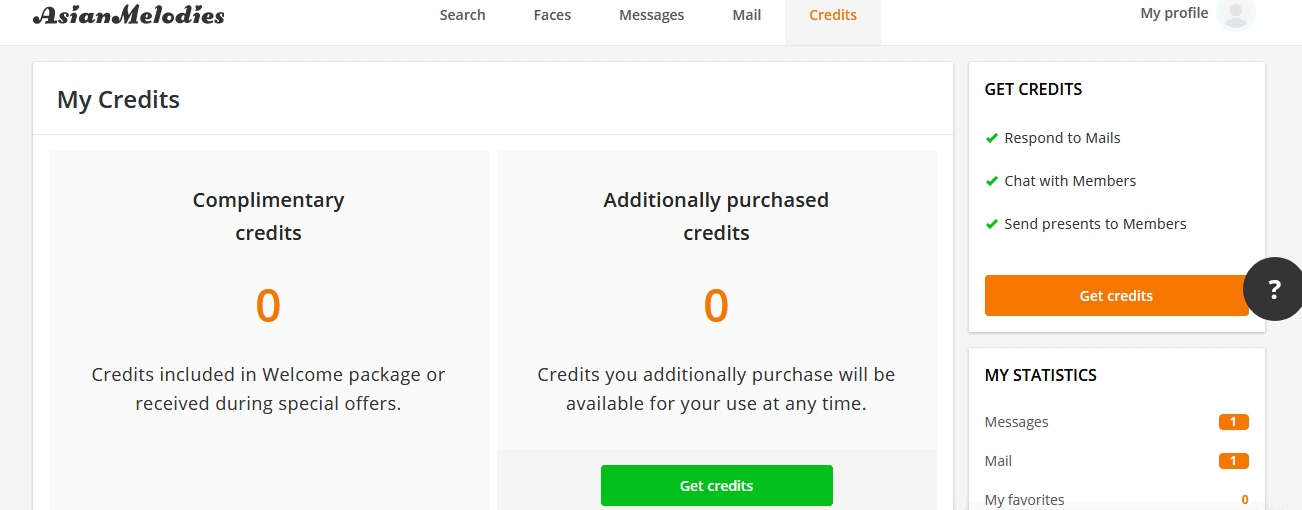The image size is (1302, 510).
Task: Click the checkmark beside Send presents to Members
Action: [x=992, y=224]
